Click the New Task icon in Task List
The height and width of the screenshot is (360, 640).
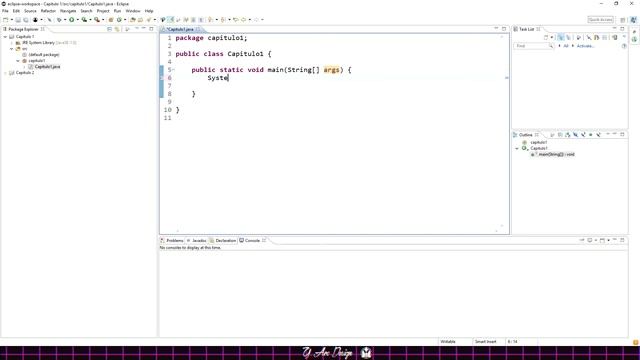coord(546,38)
